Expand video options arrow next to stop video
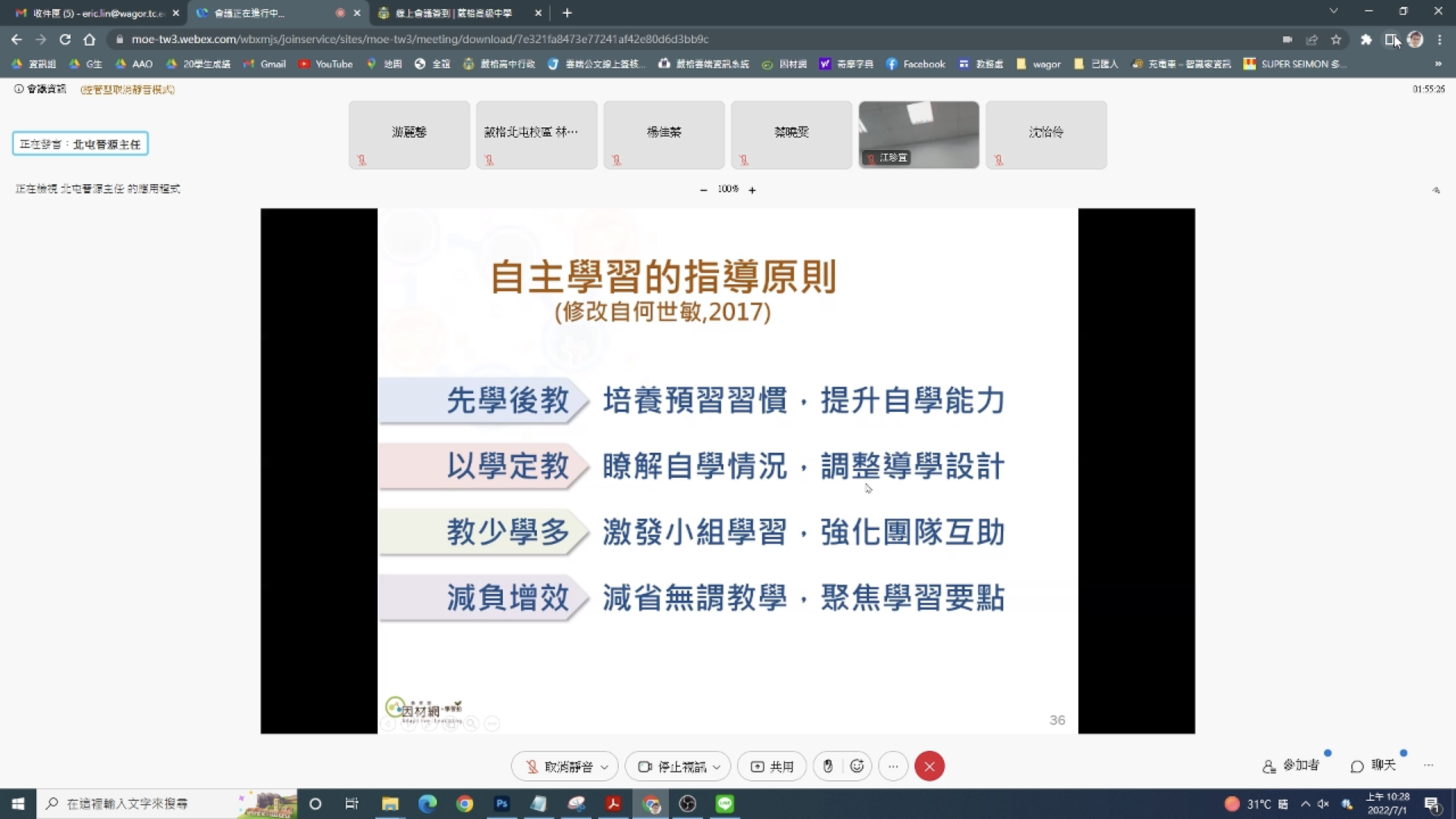The width and height of the screenshot is (1456, 819). click(x=717, y=767)
